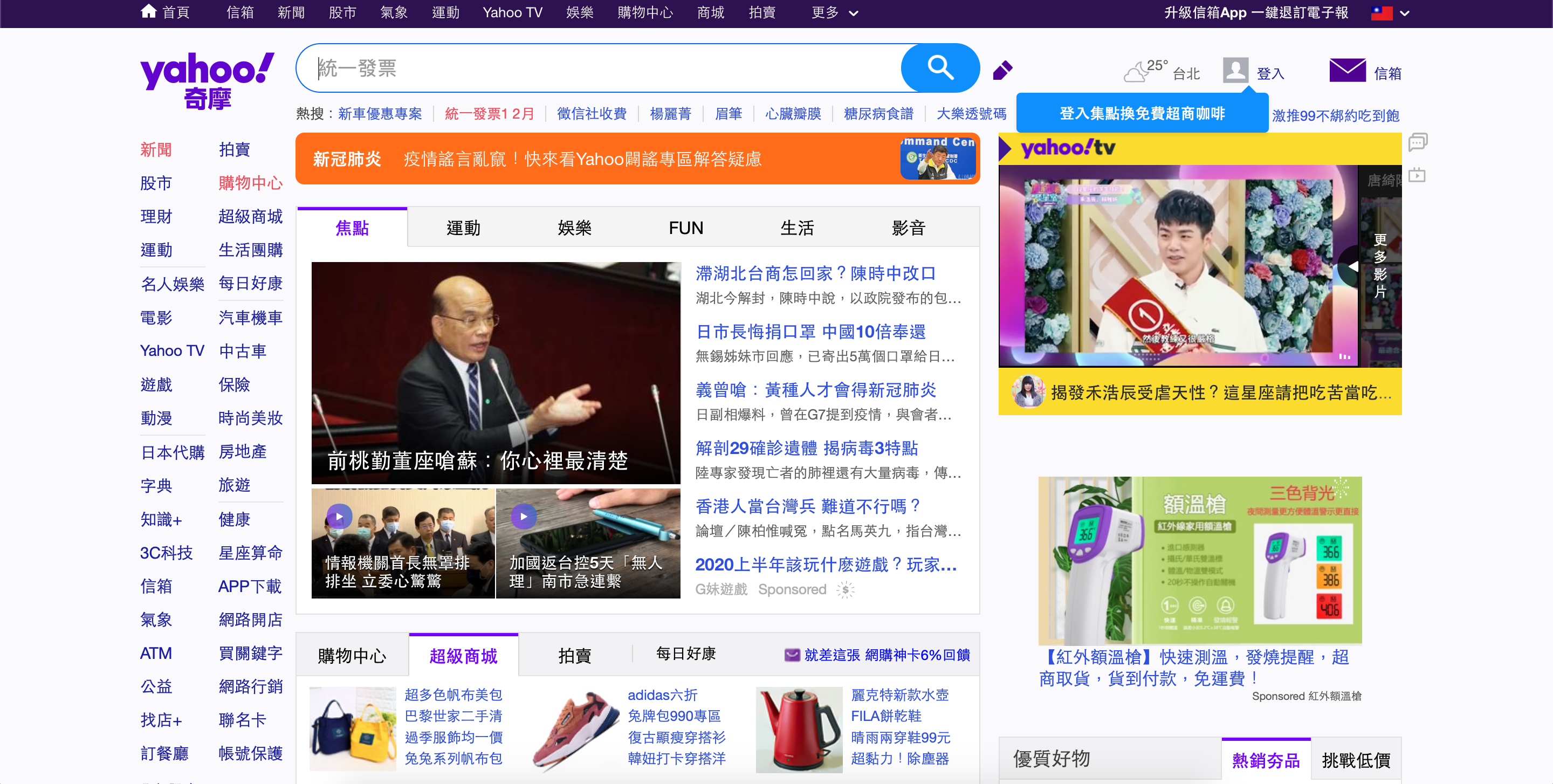Click the Yahoo TV video player

1179,266
